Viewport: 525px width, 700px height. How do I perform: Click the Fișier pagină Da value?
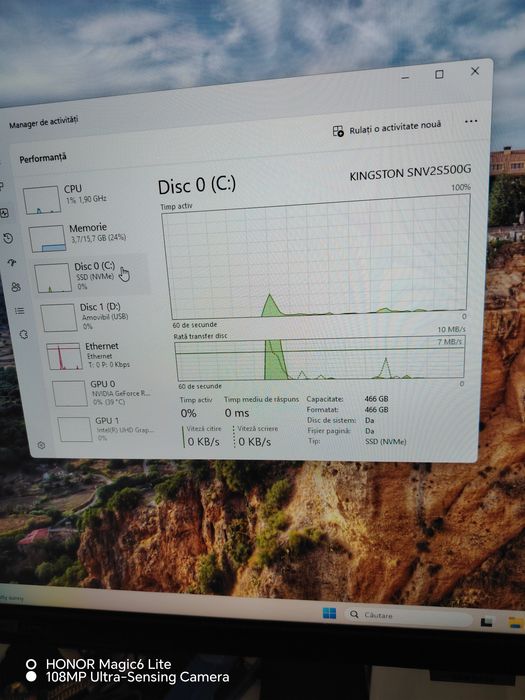coord(370,431)
